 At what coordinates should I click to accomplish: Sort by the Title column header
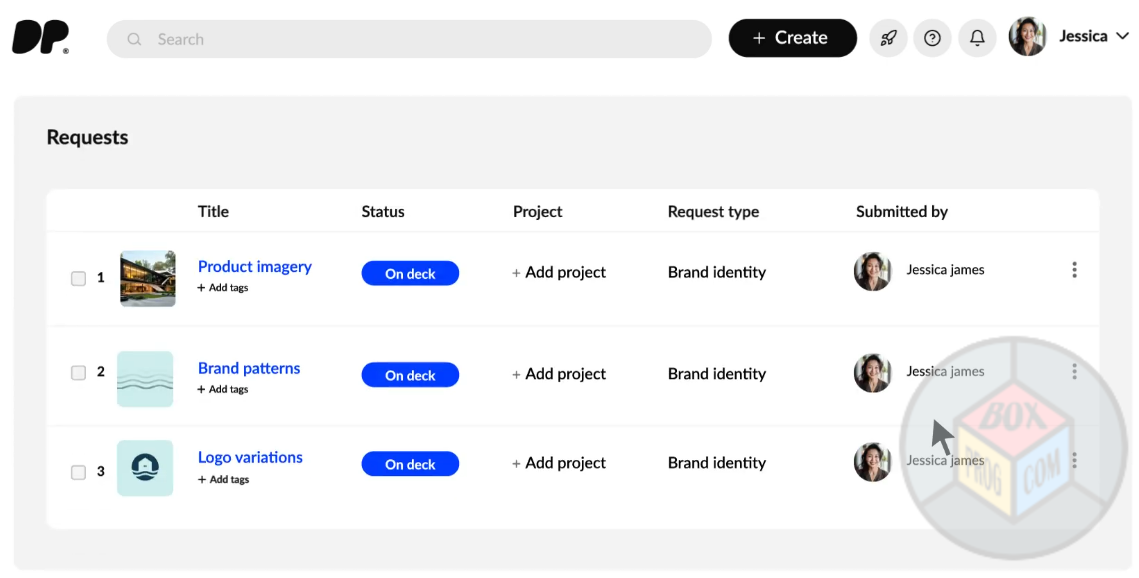click(x=213, y=212)
